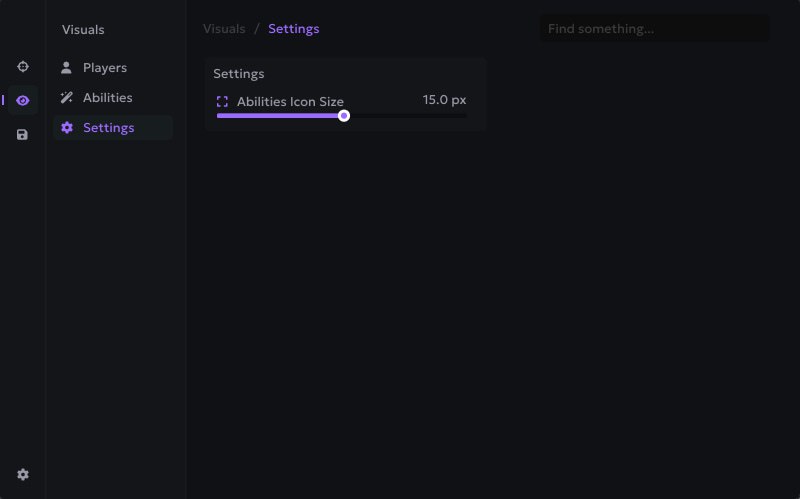800x499 pixels.
Task: Focus the Find something search field
Action: click(x=655, y=29)
